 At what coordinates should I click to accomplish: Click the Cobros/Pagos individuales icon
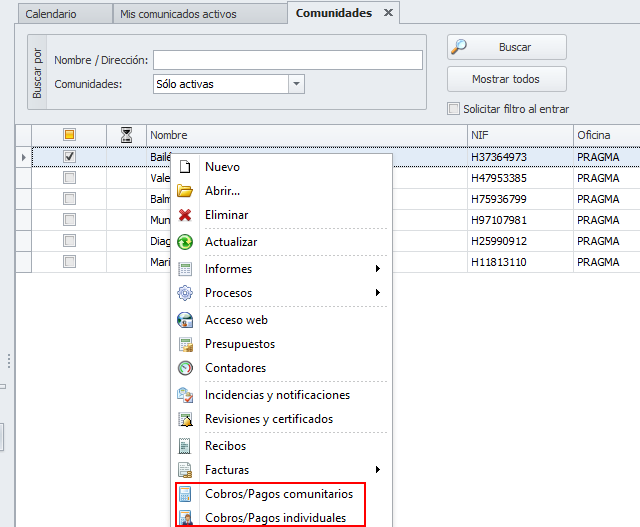coord(185,518)
